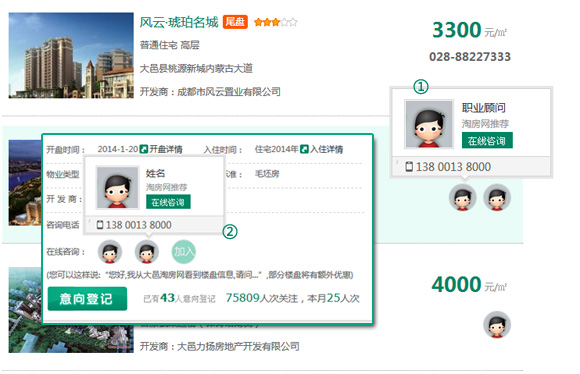Open the 开盘详情 link
The image size is (580, 374).
pos(166,149)
